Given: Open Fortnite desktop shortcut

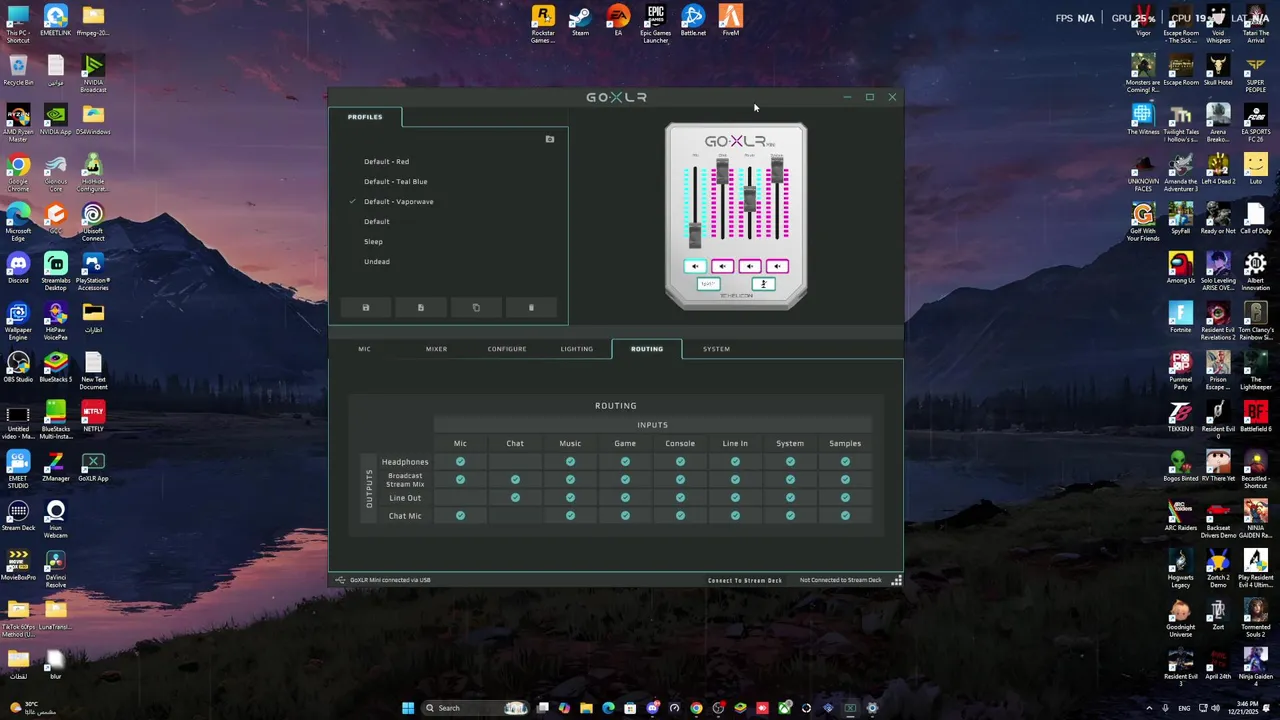Looking at the screenshot, I should [1181, 317].
